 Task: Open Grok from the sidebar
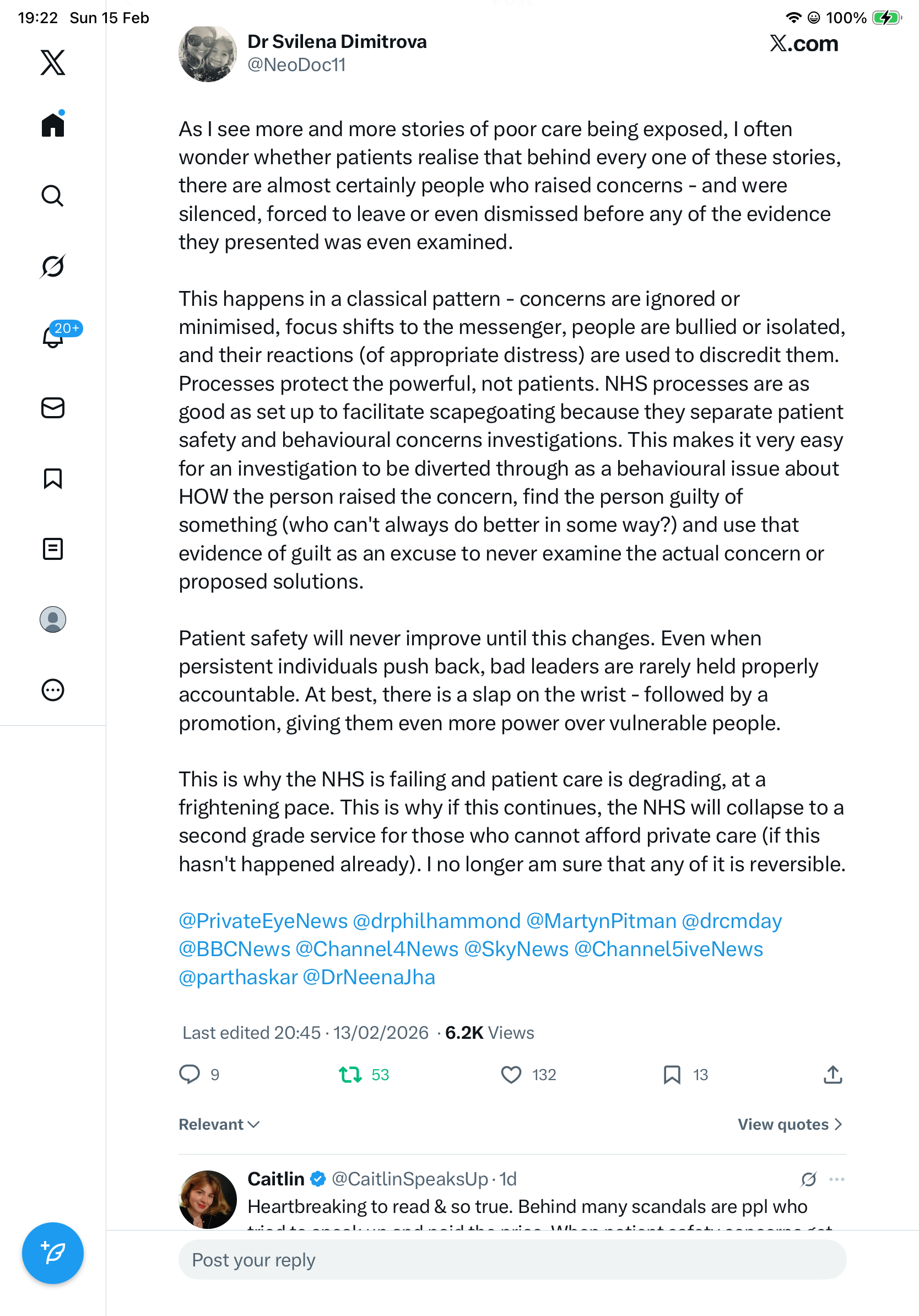click(x=53, y=266)
